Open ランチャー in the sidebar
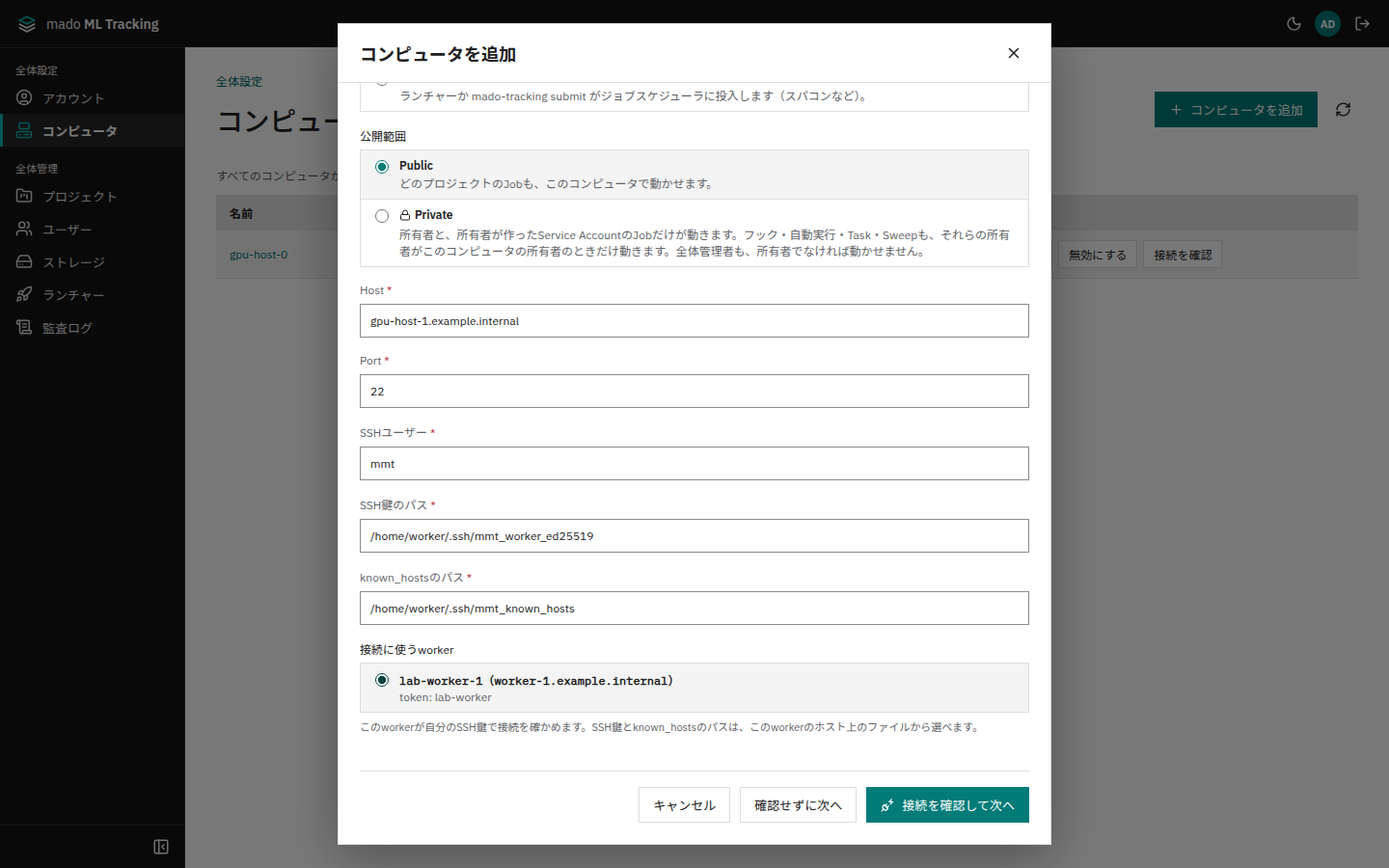1389x868 pixels. pos(93,295)
